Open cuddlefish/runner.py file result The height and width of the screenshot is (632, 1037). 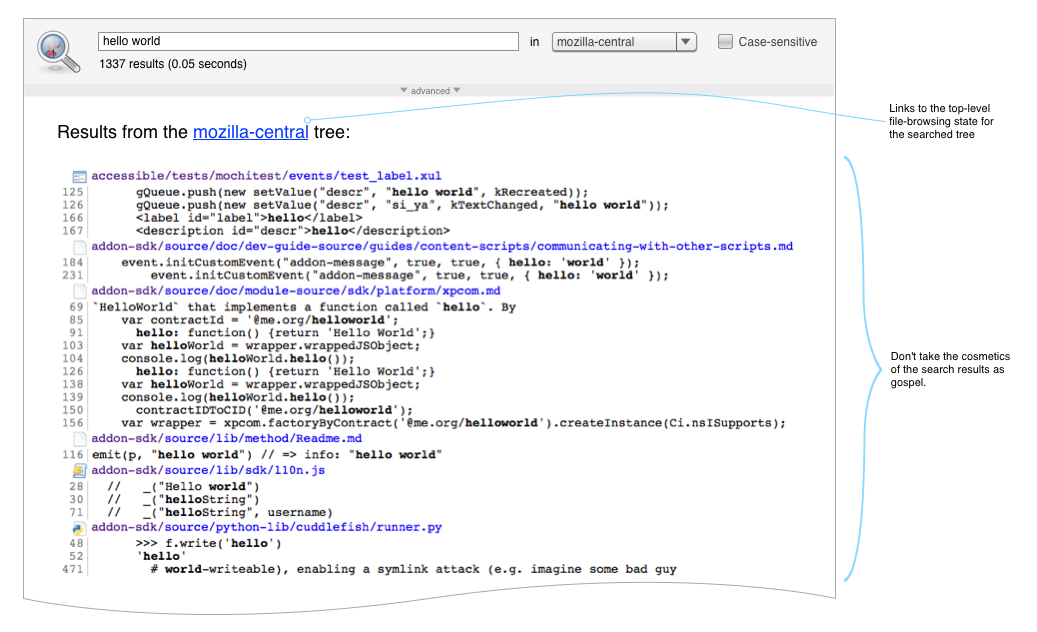267,527
